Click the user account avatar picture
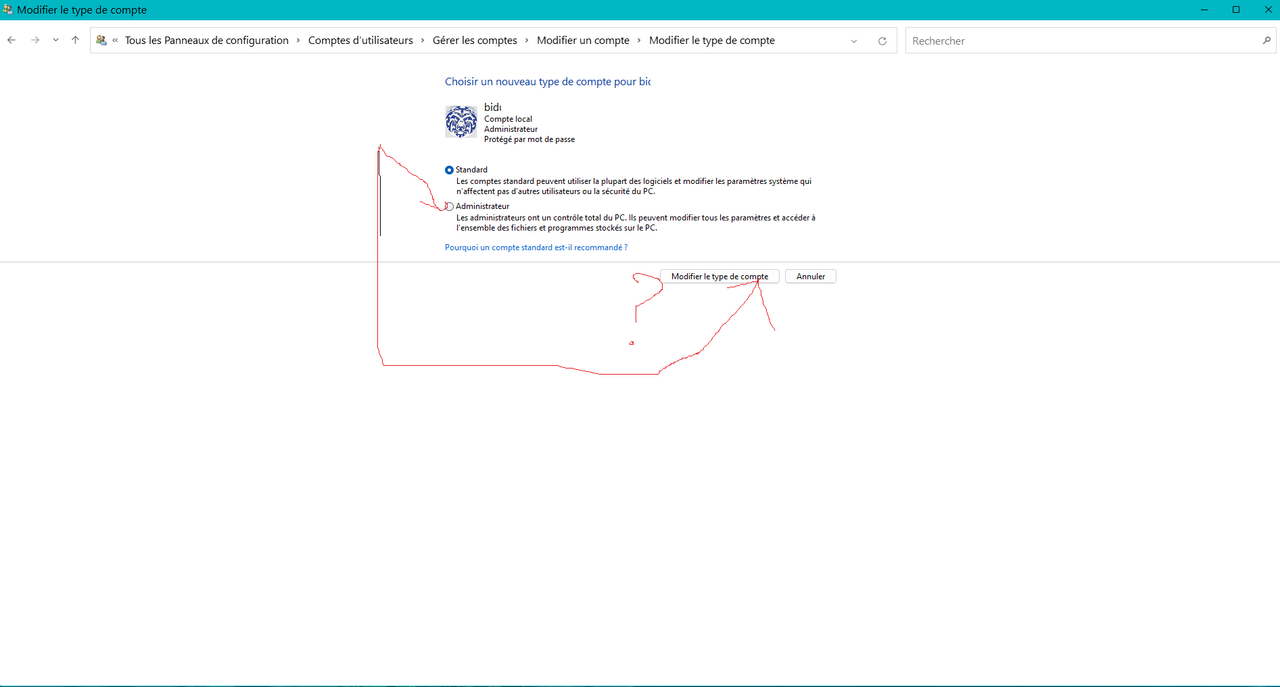 tap(461, 122)
